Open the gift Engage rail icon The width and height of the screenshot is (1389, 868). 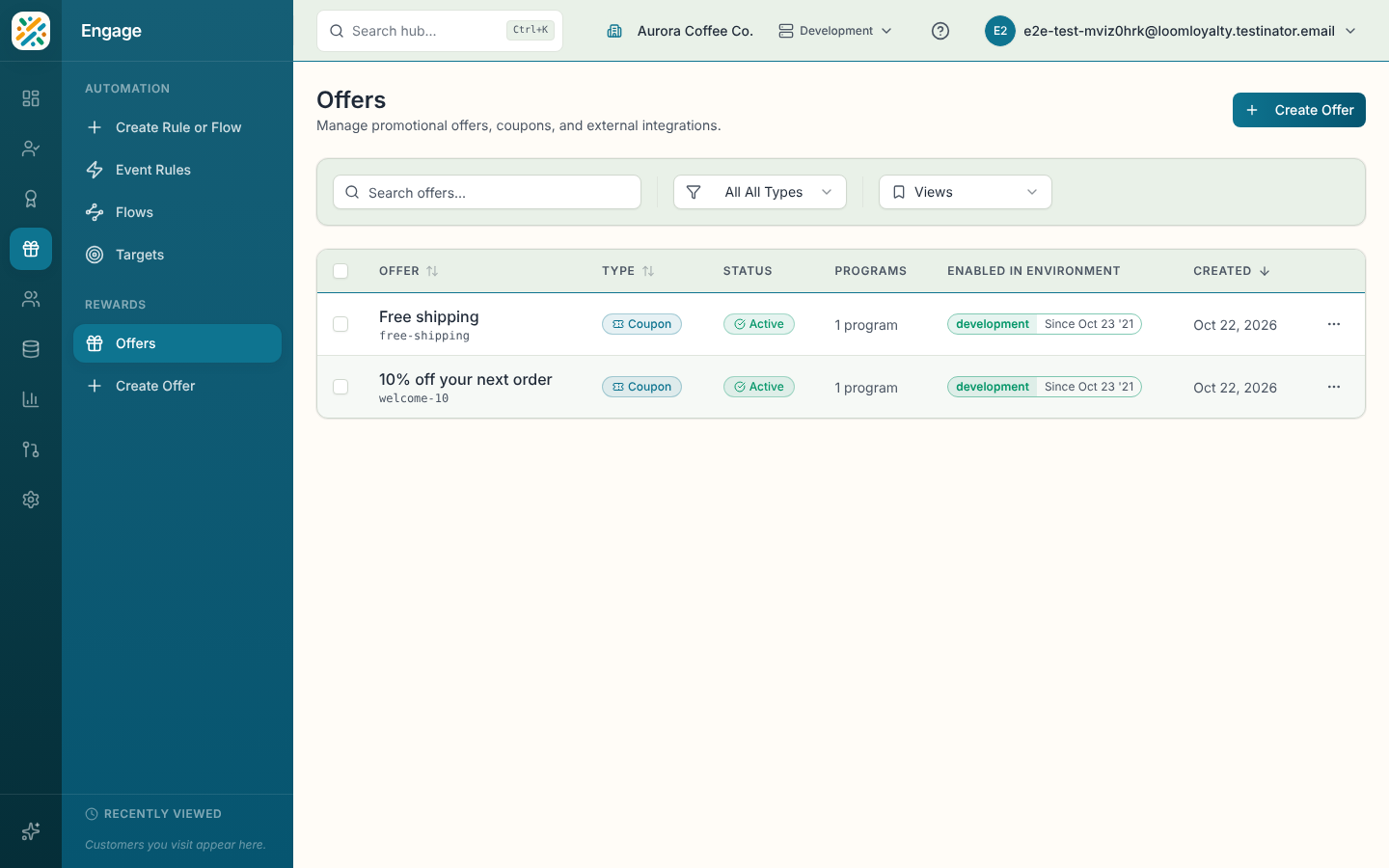[x=31, y=249]
